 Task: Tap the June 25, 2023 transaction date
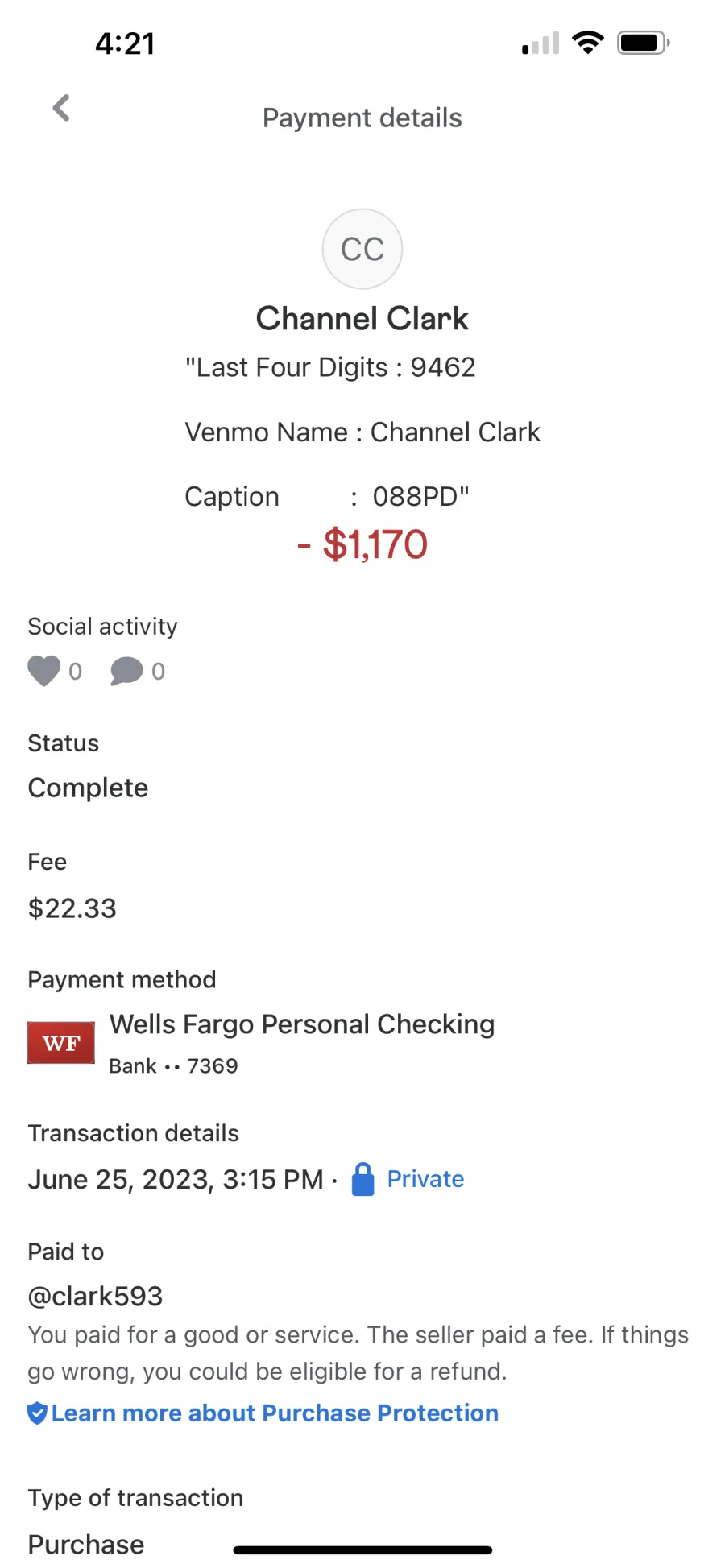(176, 1180)
